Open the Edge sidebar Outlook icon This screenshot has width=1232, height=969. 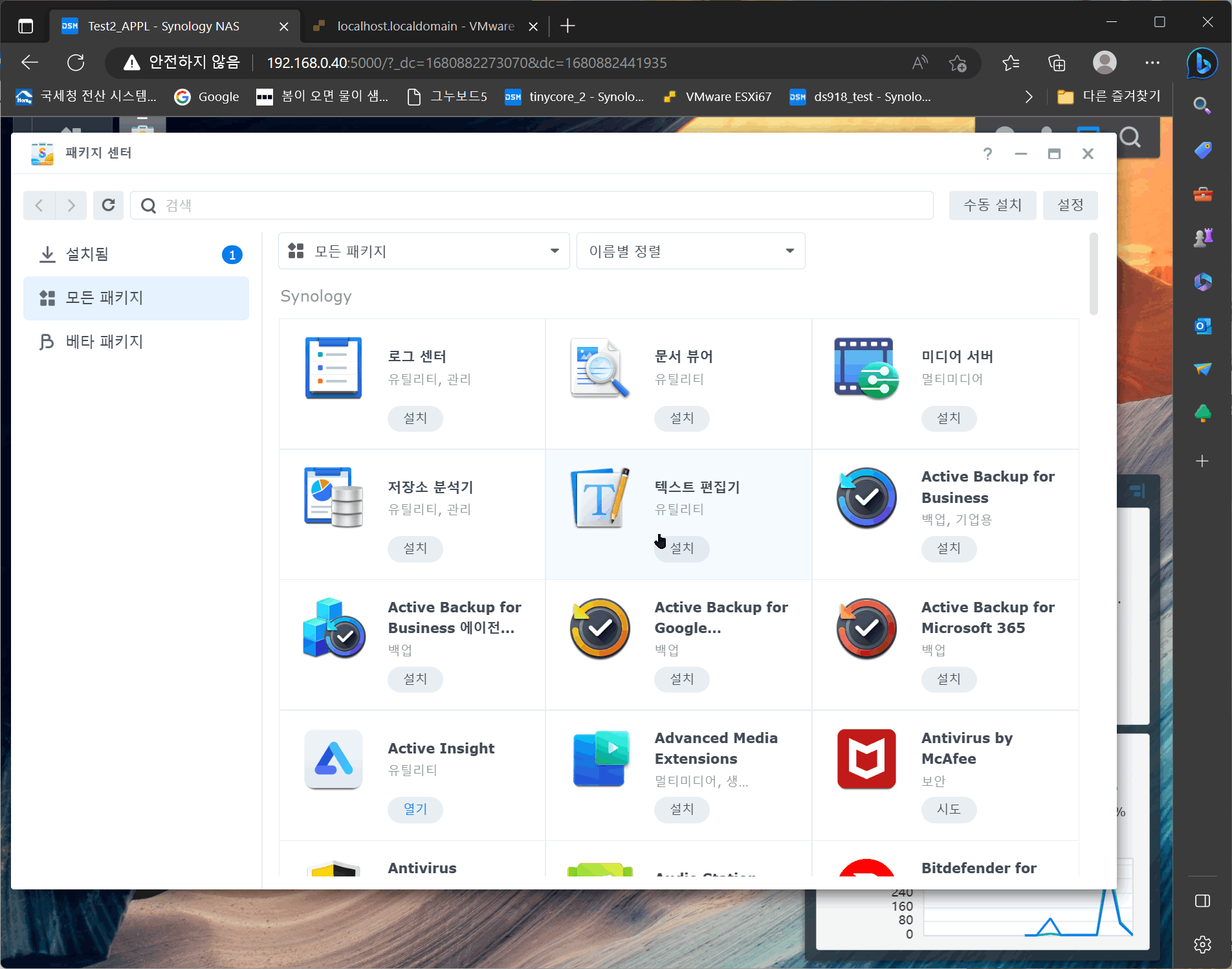[x=1203, y=326]
